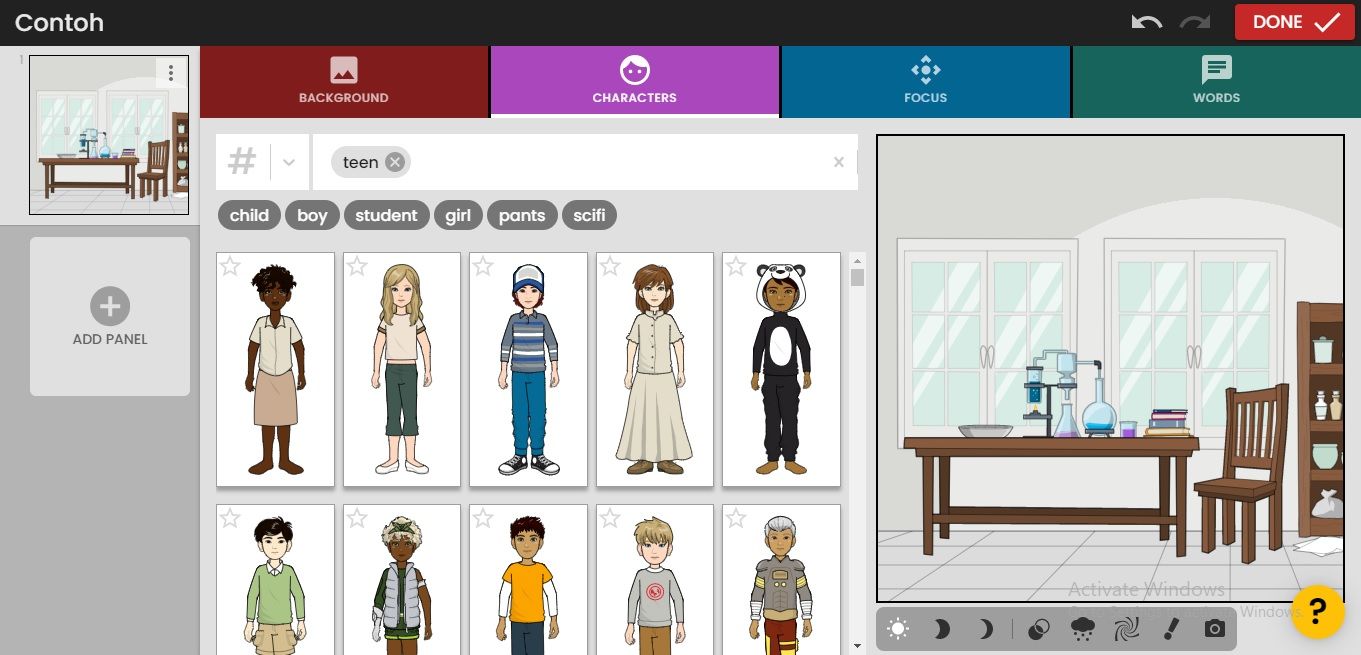Select the girl with tan skirt character
Image resolution: width=1361 pixels, height=655 pixels.
[276, 370]
